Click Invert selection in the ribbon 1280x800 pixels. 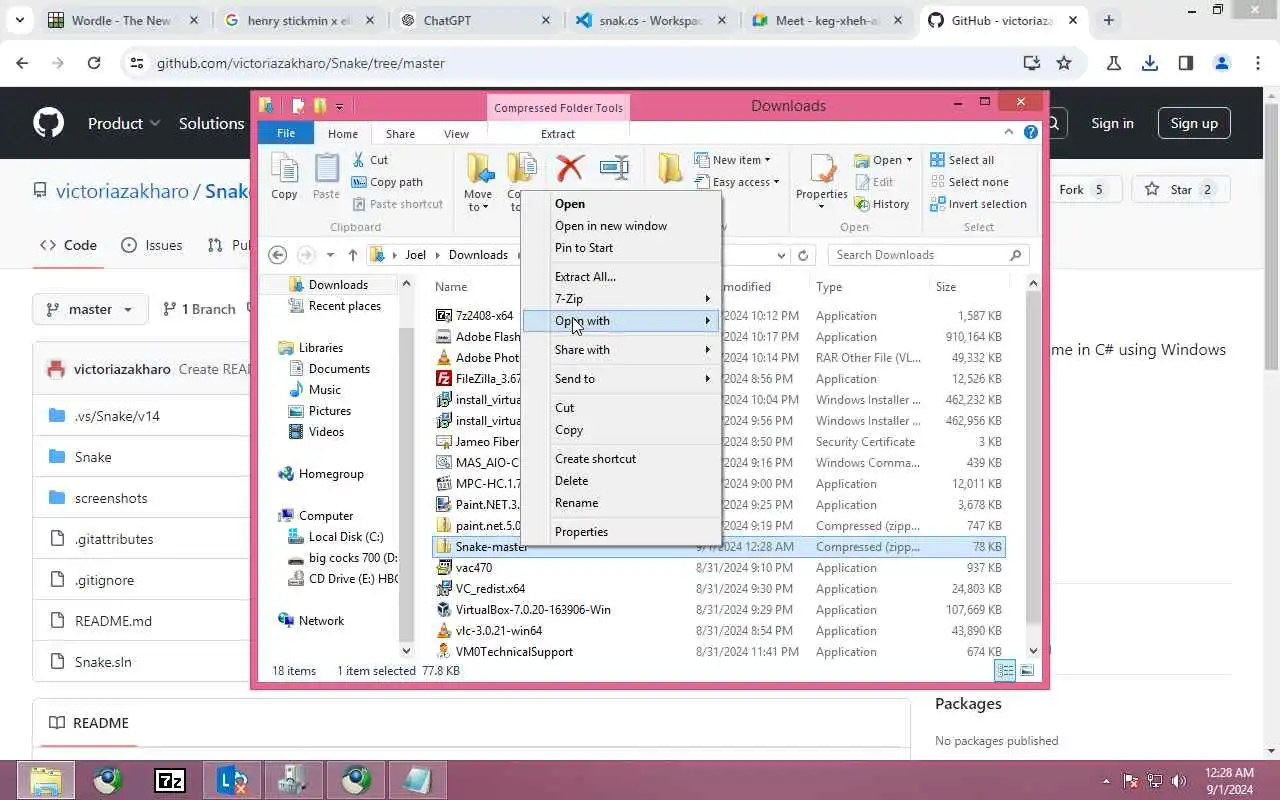(x=978, y=204)
